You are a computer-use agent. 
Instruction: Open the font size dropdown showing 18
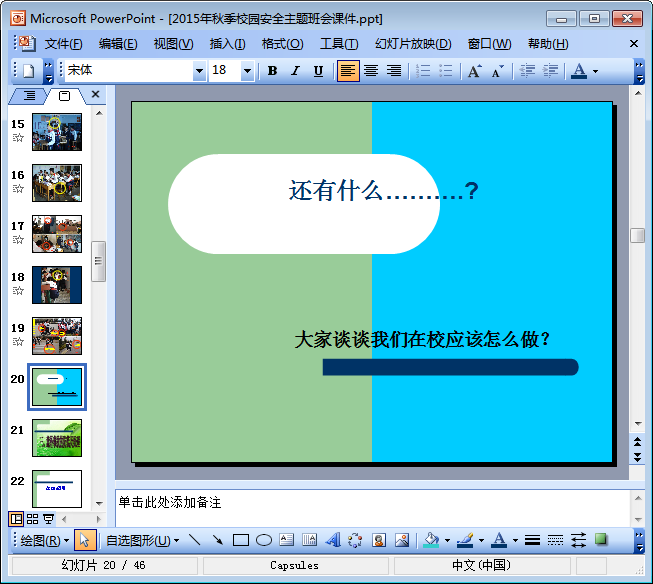(x=247, y=71)
